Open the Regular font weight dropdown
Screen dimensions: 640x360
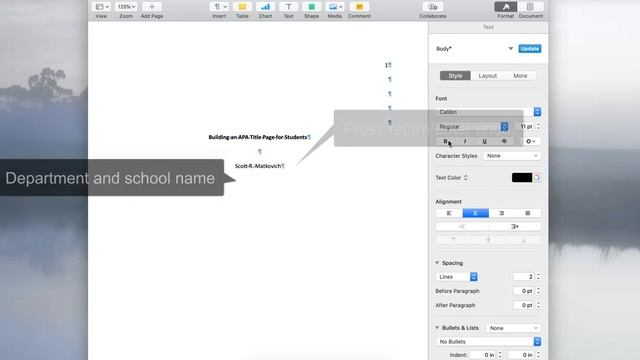[472, 127]
